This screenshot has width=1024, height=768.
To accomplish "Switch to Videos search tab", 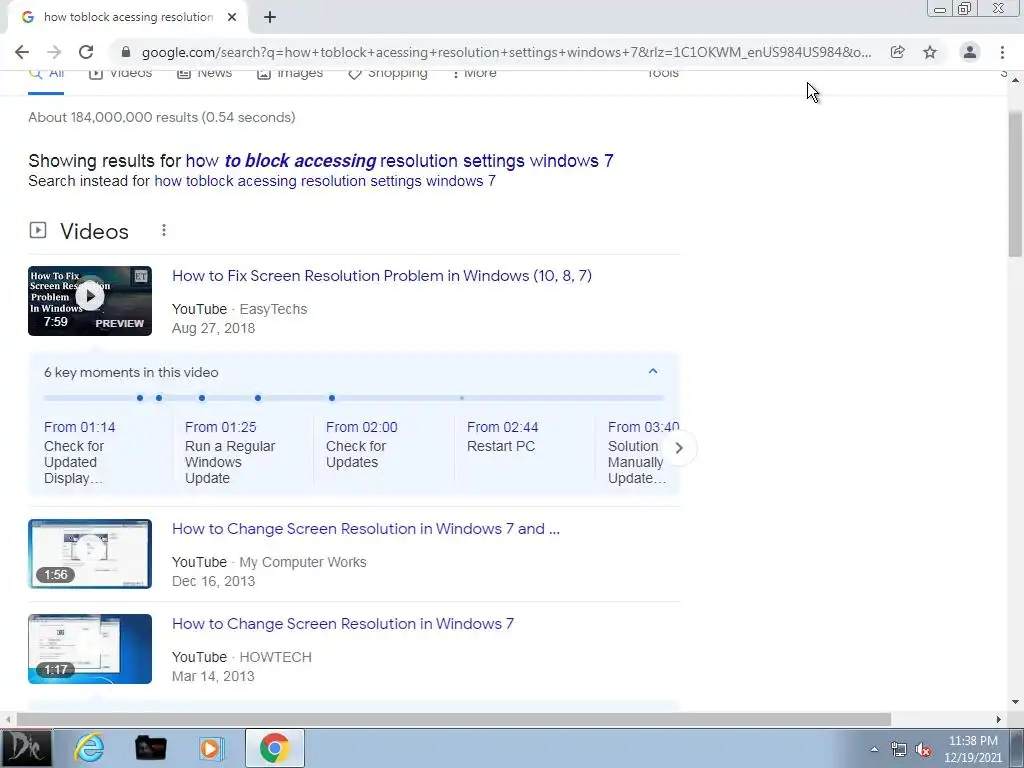I will [121, 73].
